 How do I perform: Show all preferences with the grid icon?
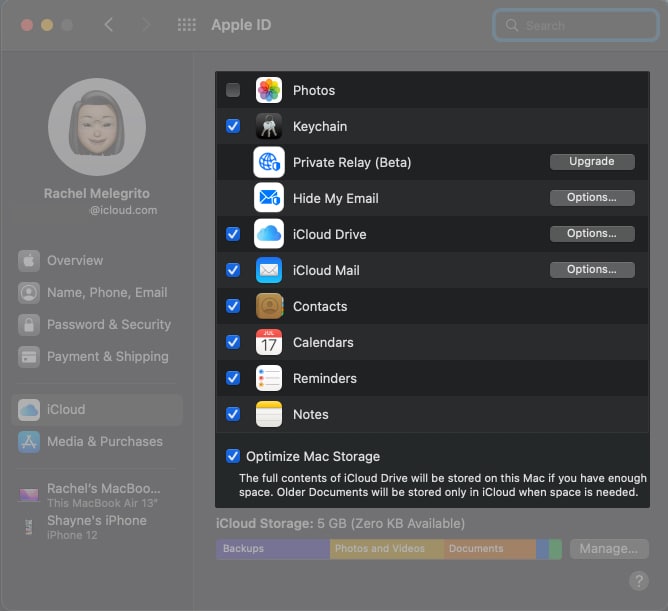187,25
